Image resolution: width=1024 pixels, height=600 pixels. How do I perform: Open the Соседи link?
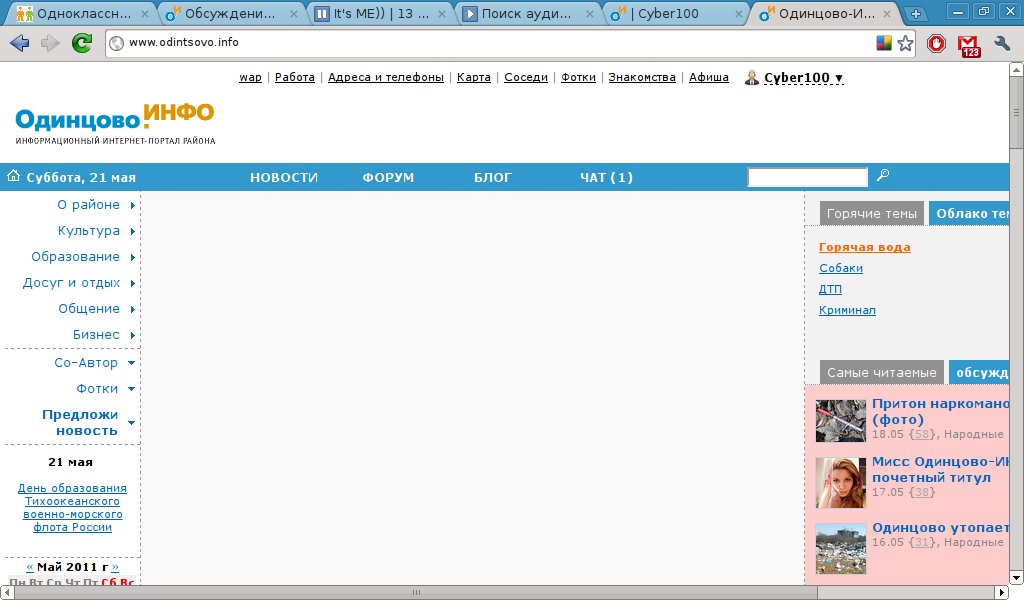click(526, 77)
